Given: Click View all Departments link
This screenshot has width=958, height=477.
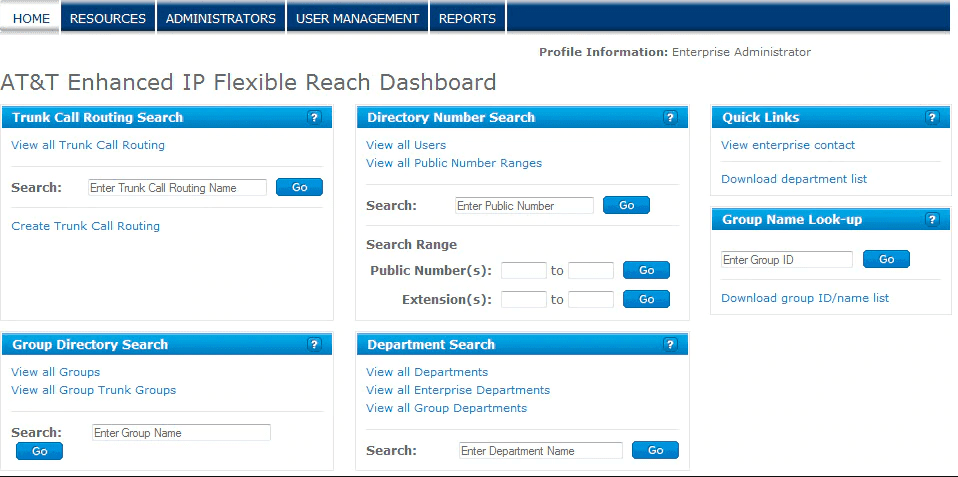Looking at the screenshot, I should (427, 372).
